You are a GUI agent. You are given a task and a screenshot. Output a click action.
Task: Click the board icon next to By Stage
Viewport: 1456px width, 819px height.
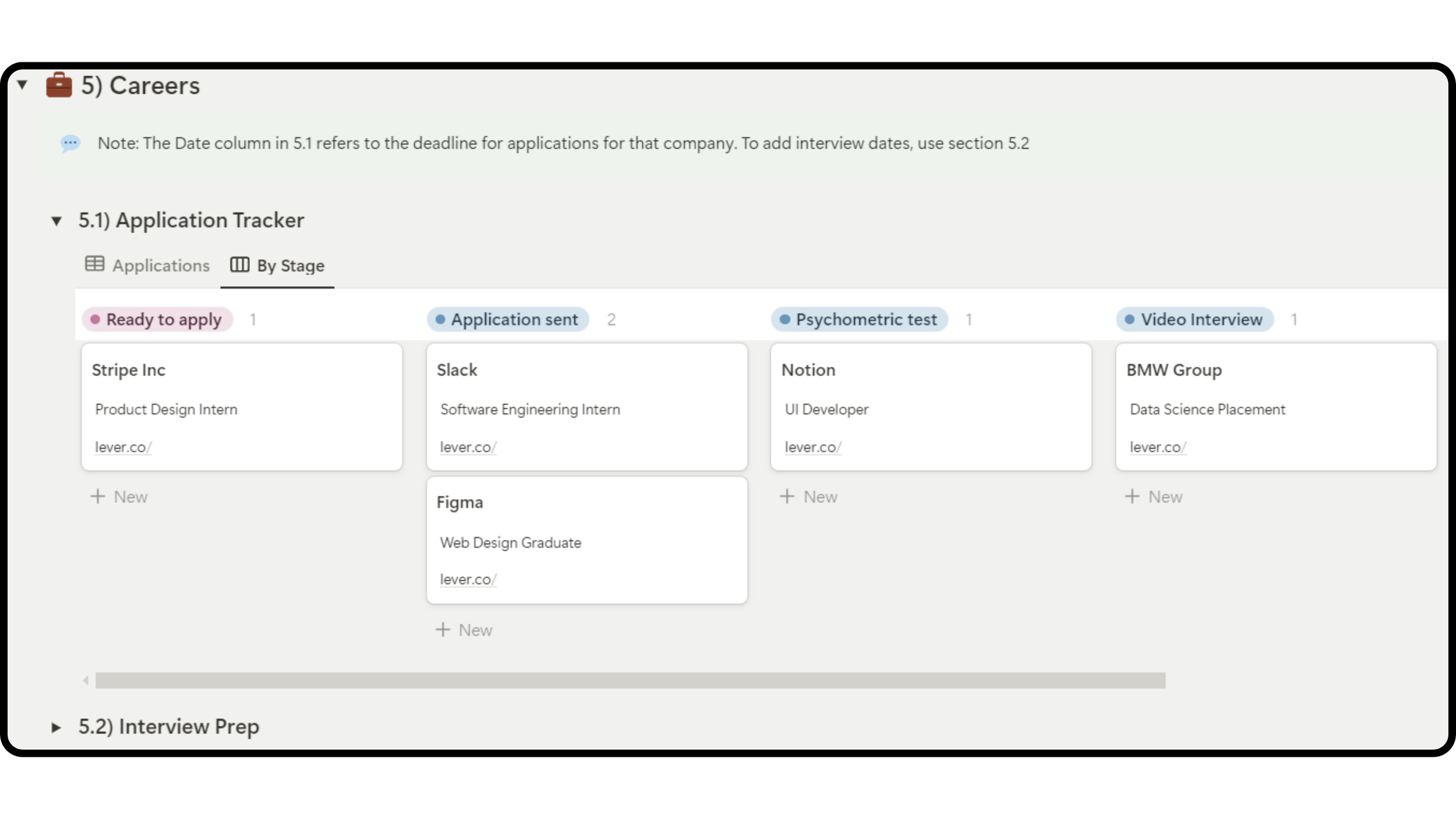point(239,264)
